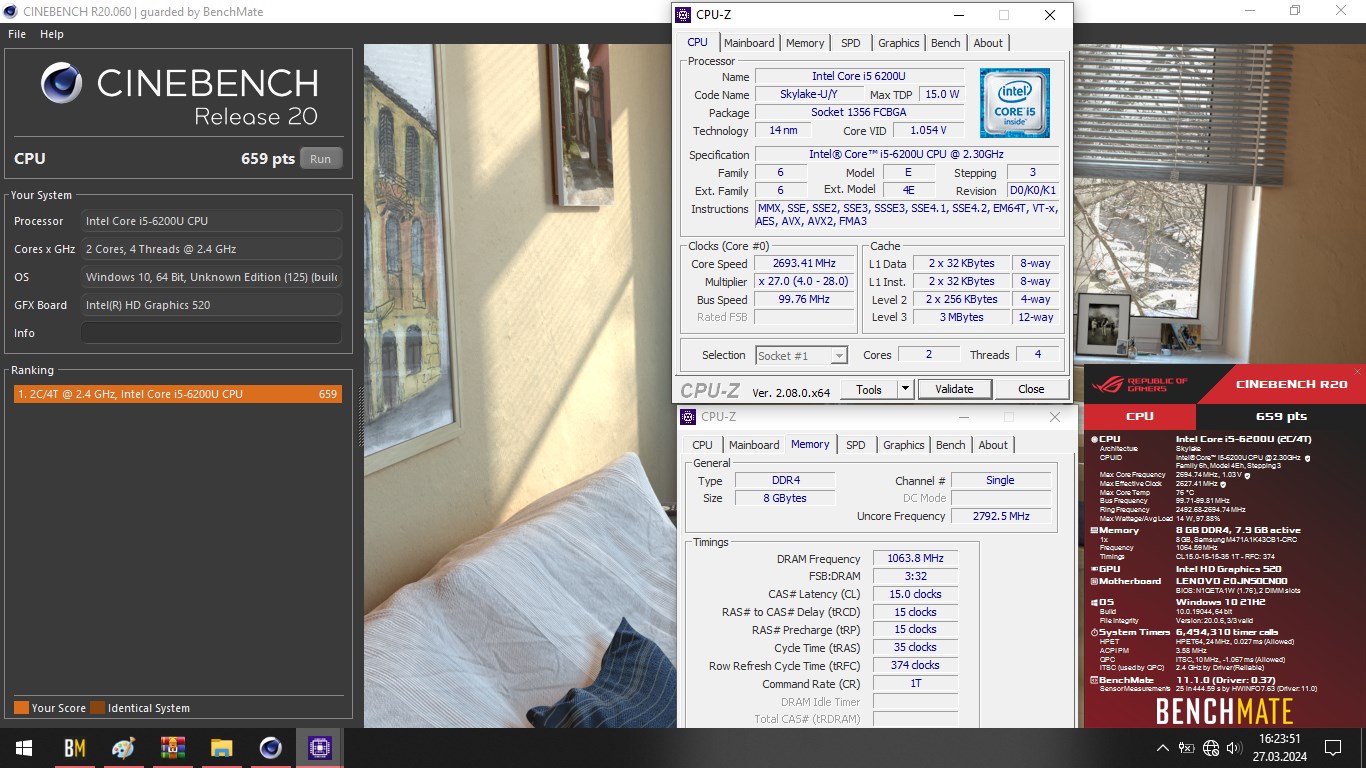The width and height of the screenshot is (1366, 768).
Task: Click the Cinebench GFX Board field
Action: [x=211, y=305]
